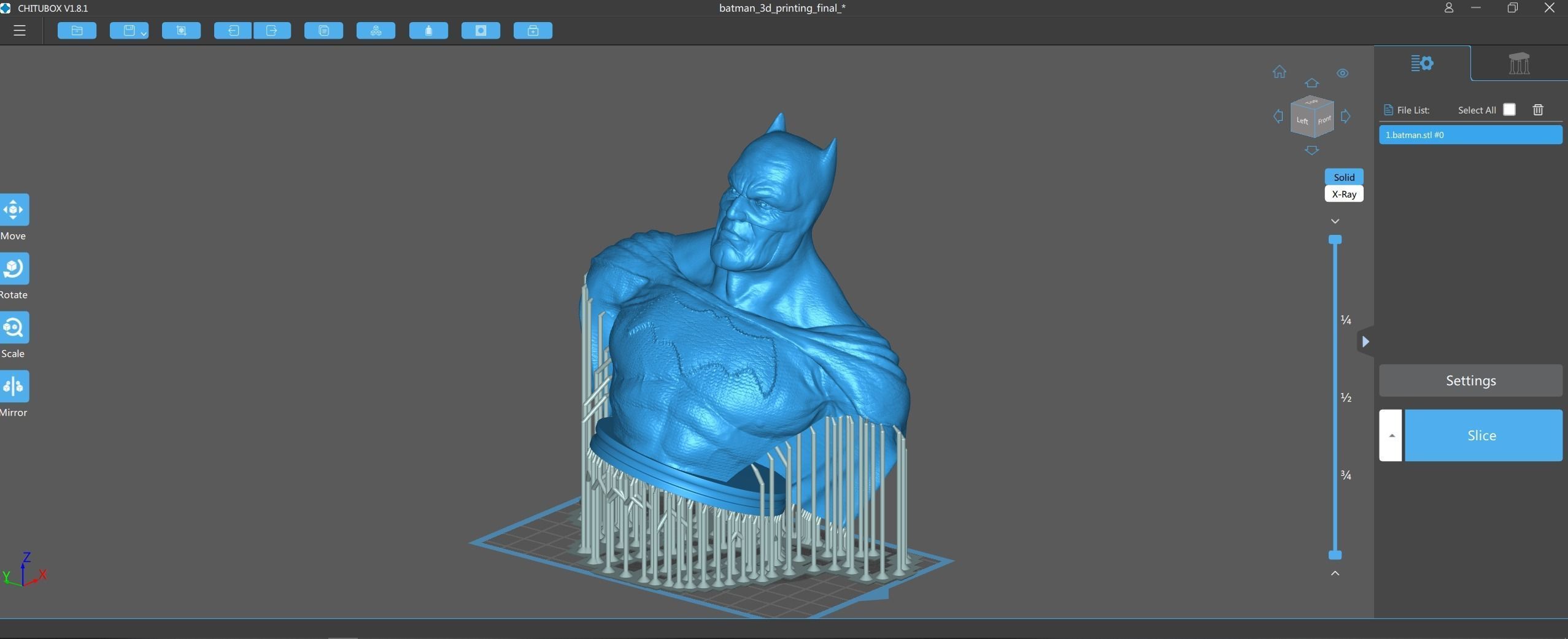The height and width of the screenshot is (639, 1568).
Task: Click the open file folder button
Action: 77,31
